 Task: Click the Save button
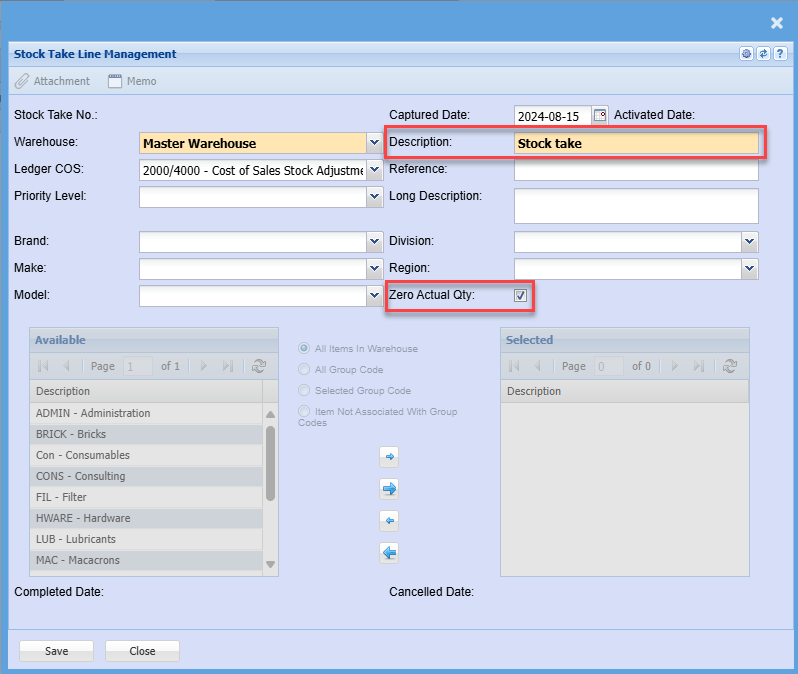[56, 651]
